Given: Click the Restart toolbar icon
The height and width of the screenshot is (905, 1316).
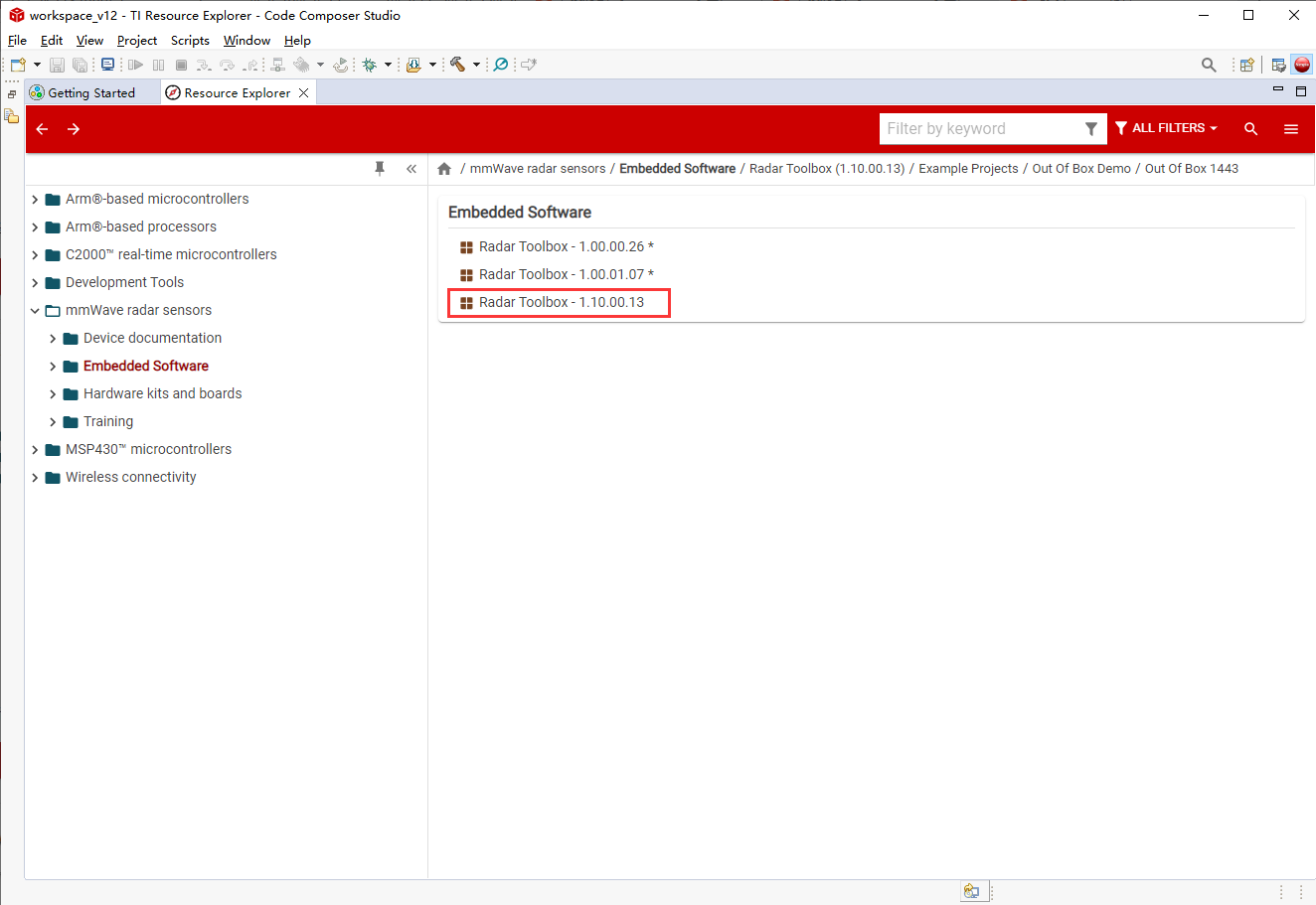Looking at the screenshot, I should [341, 65].
